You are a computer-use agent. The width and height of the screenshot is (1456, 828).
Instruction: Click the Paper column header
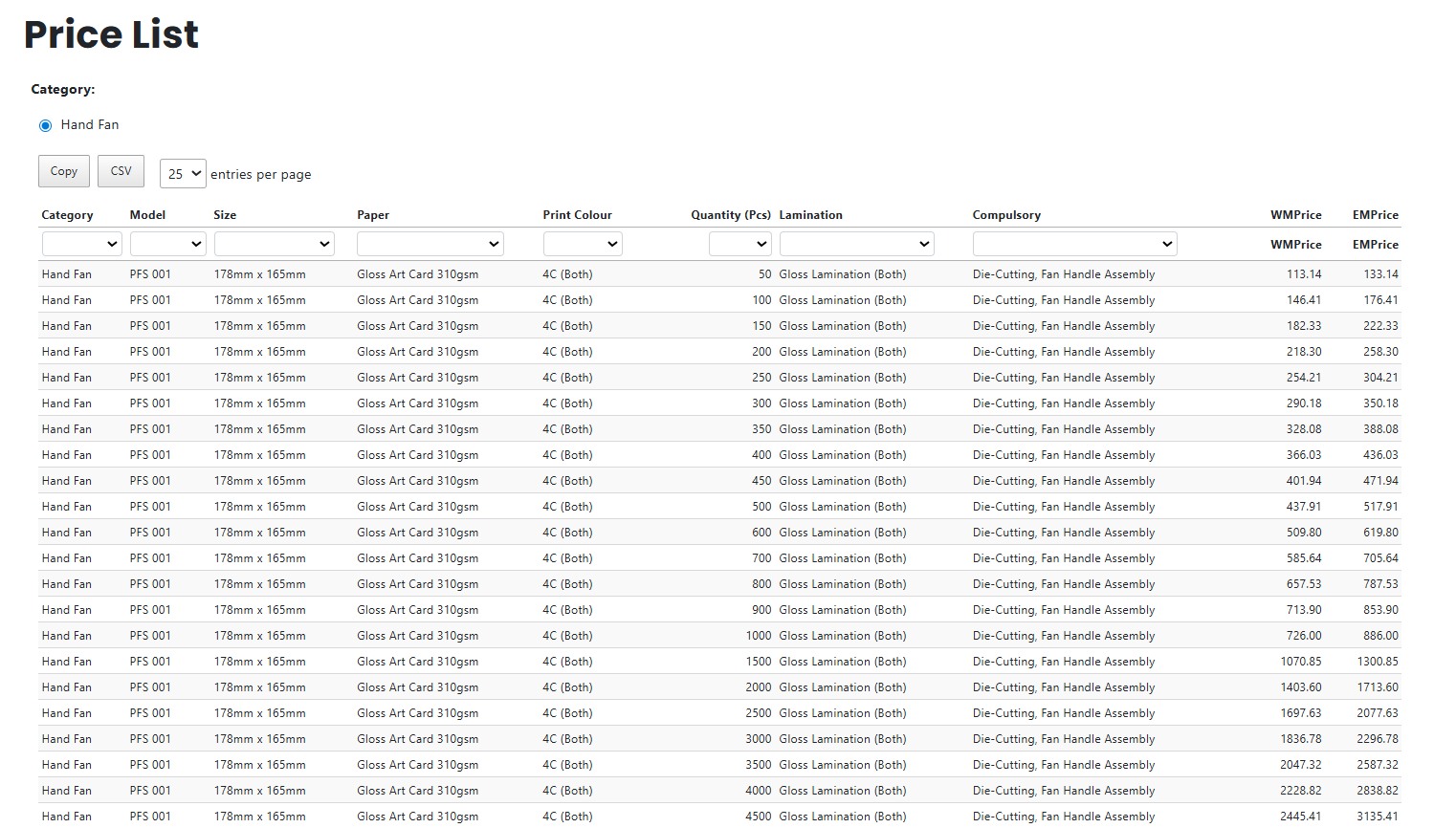(x=373, y=215)
